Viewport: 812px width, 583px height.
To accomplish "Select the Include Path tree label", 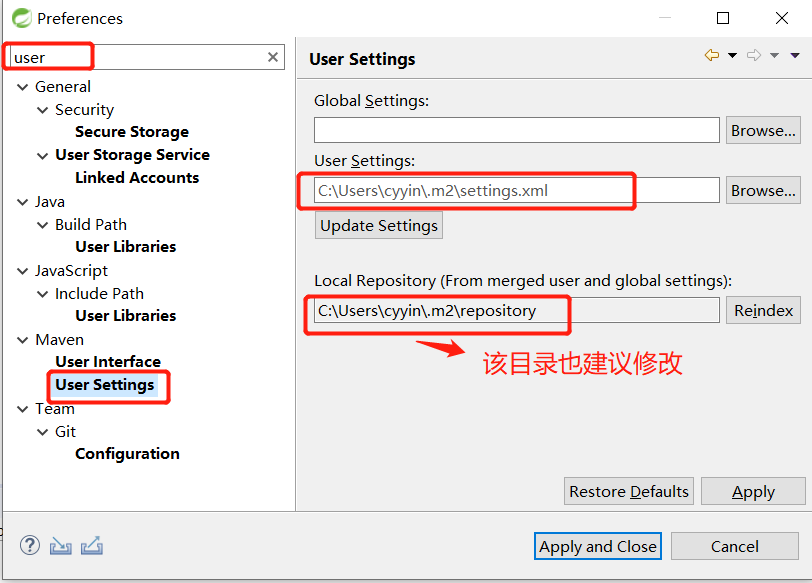I will coord(99,294).
